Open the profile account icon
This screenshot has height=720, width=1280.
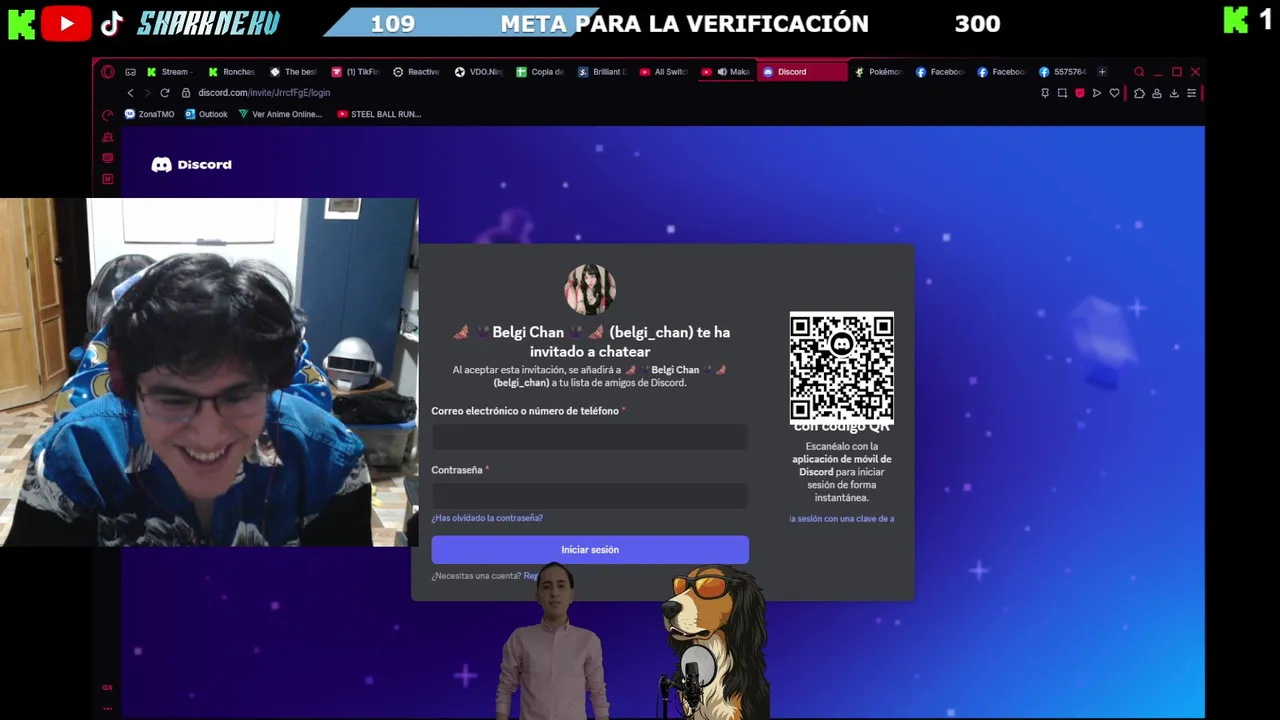click(x=1157, y=93)
